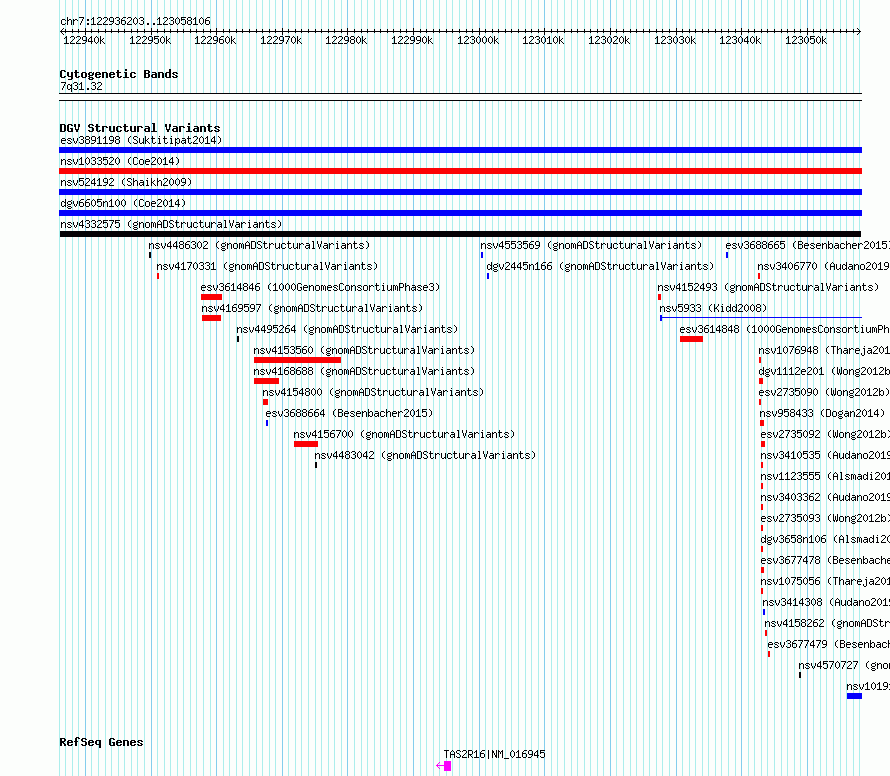Click the red bar under esv3614848
Screen dimensions: 890x776
pyautogui.click(x=691, y=339)
